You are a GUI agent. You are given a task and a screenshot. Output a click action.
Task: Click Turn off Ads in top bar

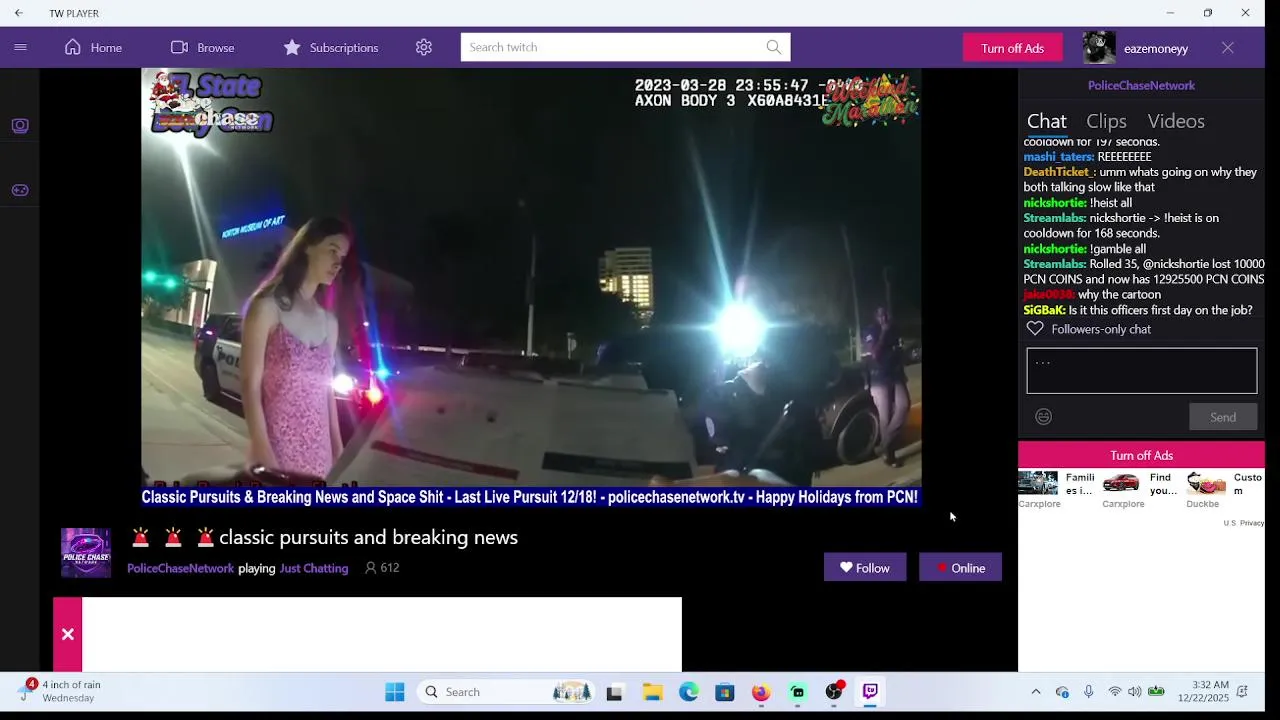1012,48
